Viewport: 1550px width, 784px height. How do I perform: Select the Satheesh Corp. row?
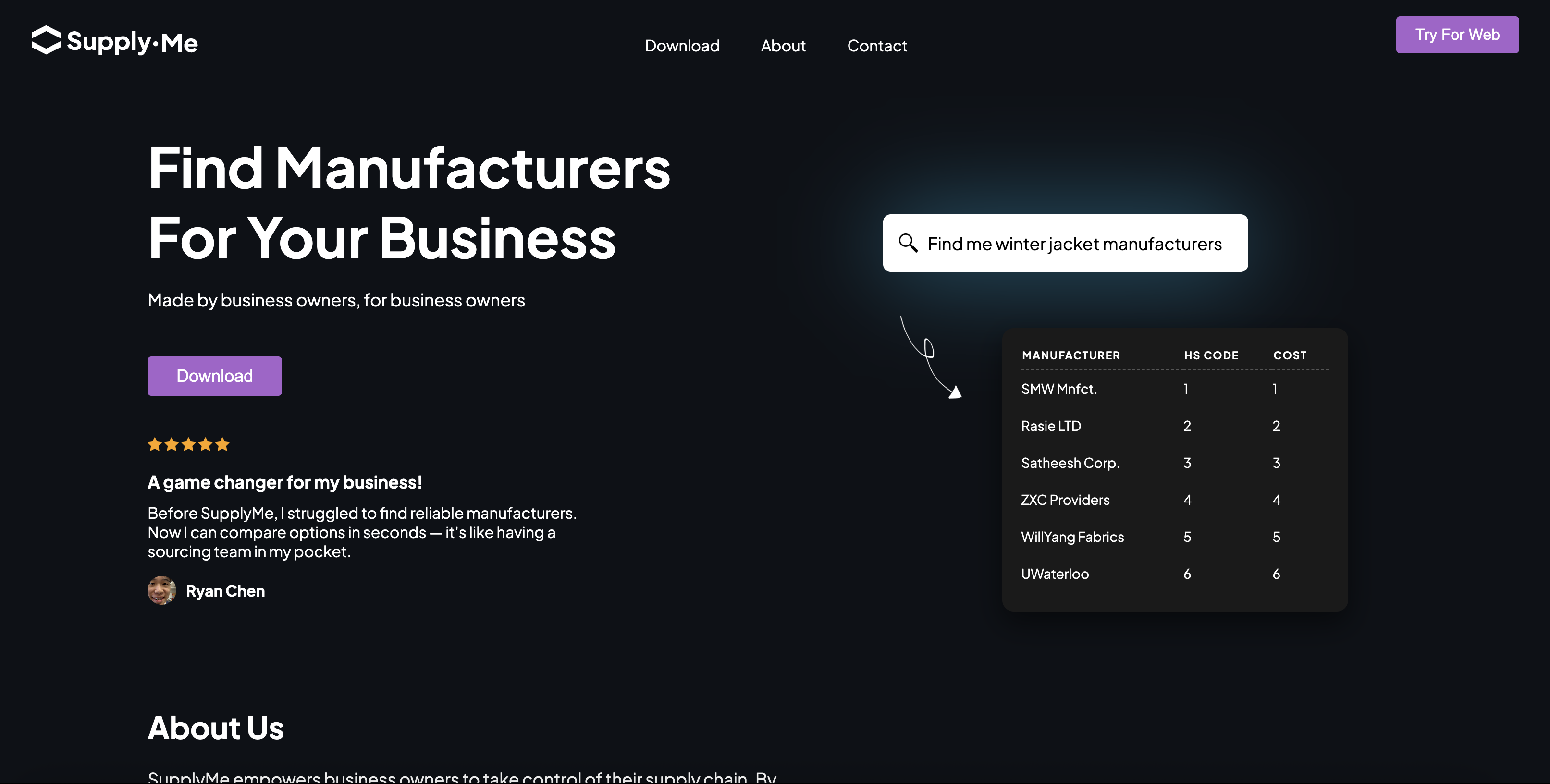tap(1070, 463)
